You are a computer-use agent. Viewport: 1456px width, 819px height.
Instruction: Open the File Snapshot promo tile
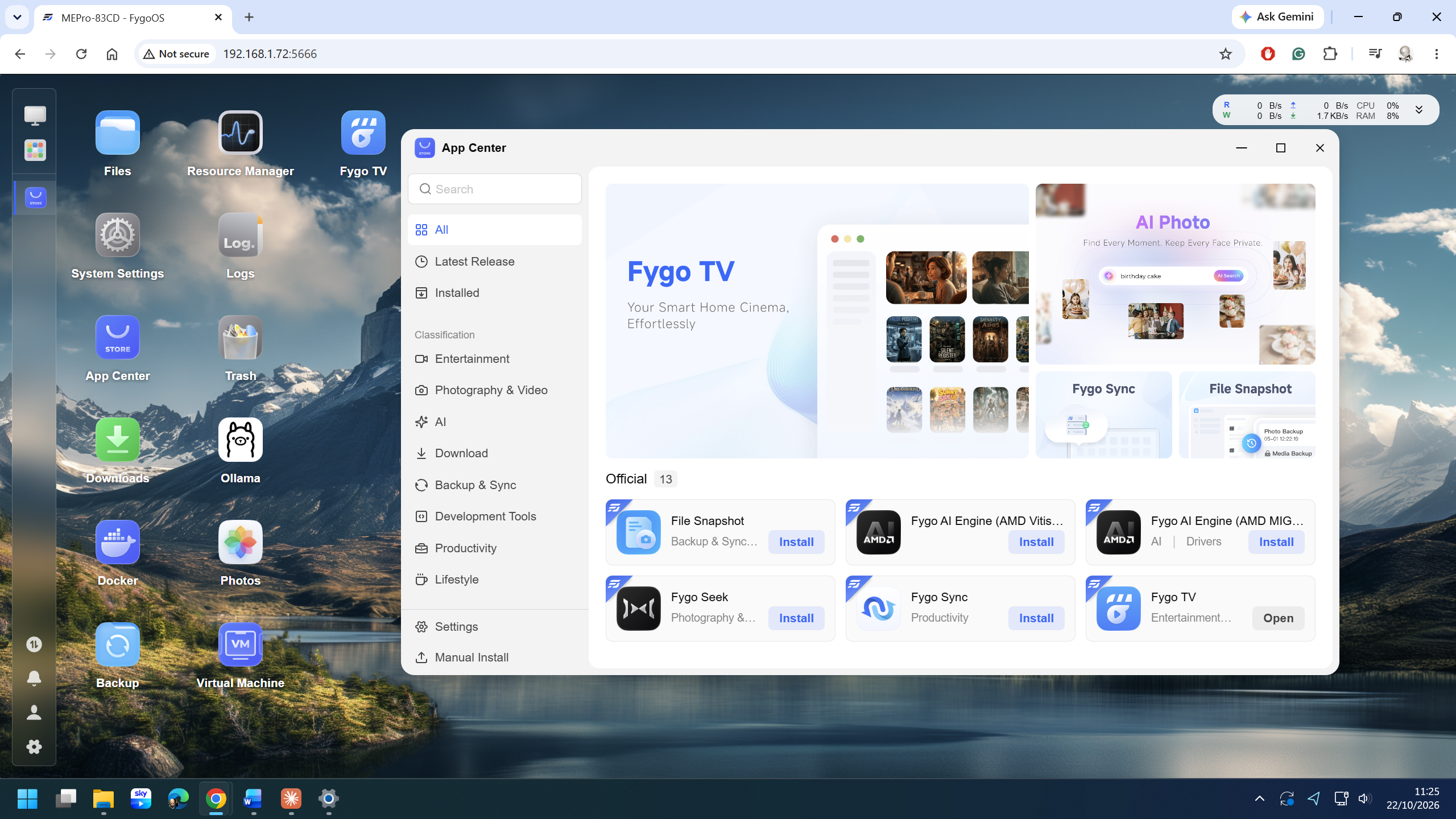1247,415
